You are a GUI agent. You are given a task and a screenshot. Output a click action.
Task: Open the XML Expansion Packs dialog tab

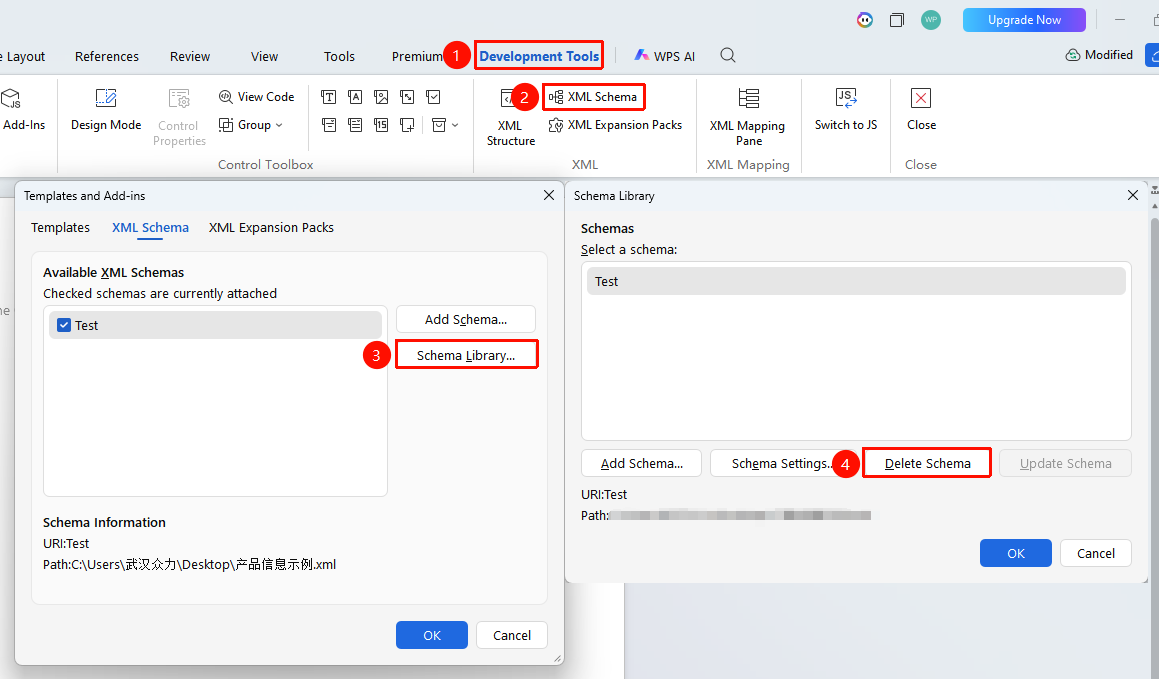(x=271, y=228)
